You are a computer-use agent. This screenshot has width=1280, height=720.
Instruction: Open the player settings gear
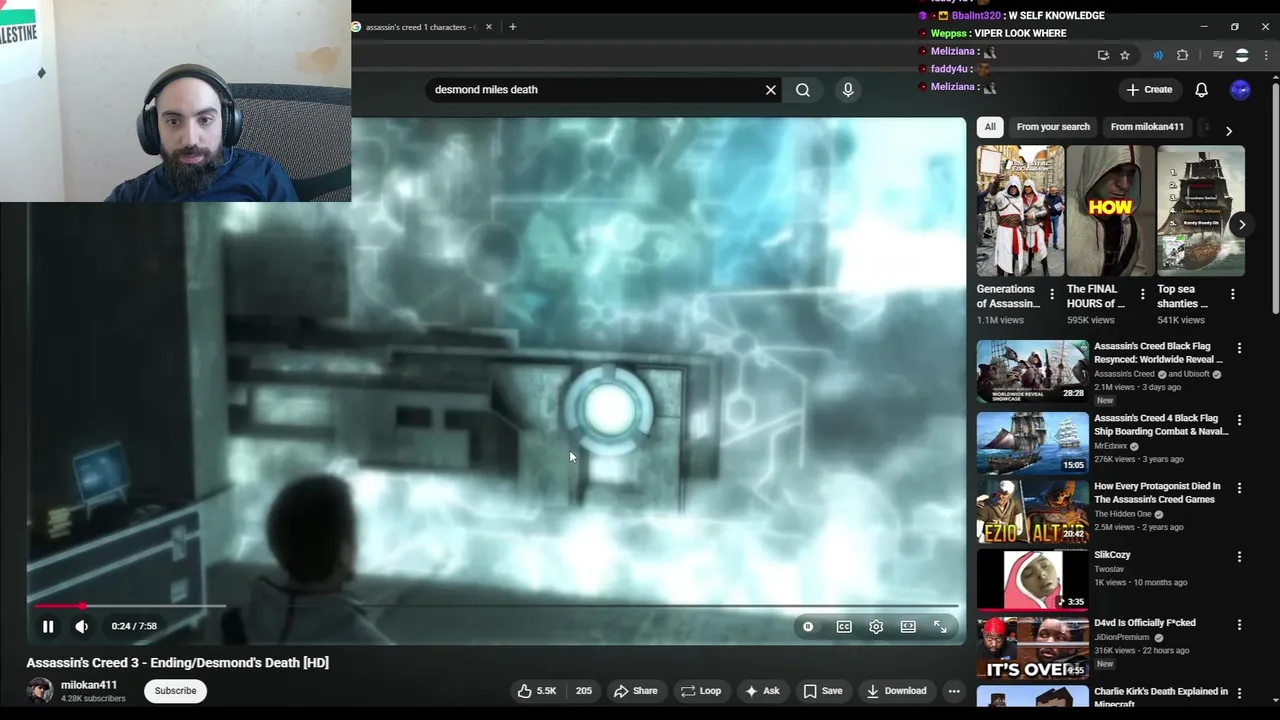click(x=876, y=627)
